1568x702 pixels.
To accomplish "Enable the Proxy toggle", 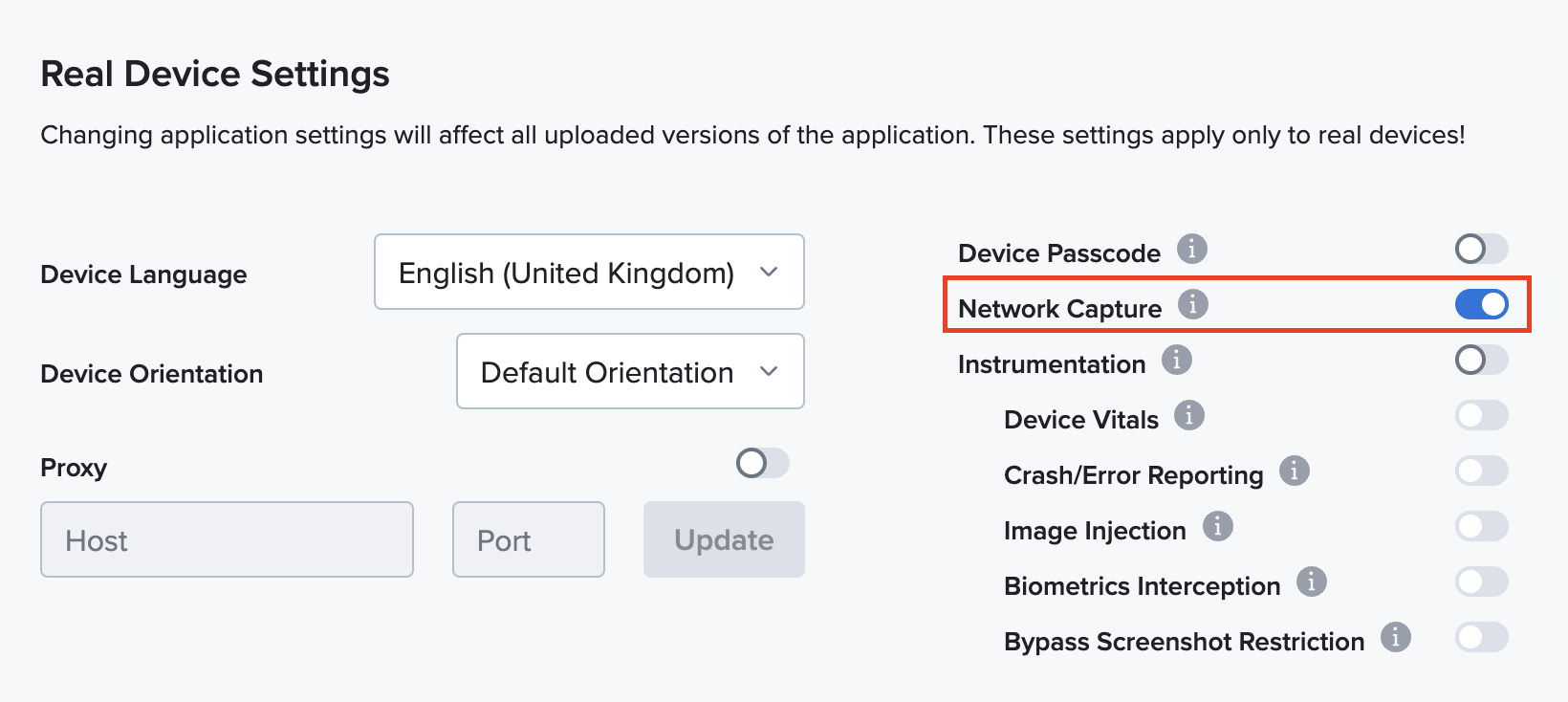I will point(761,463).
